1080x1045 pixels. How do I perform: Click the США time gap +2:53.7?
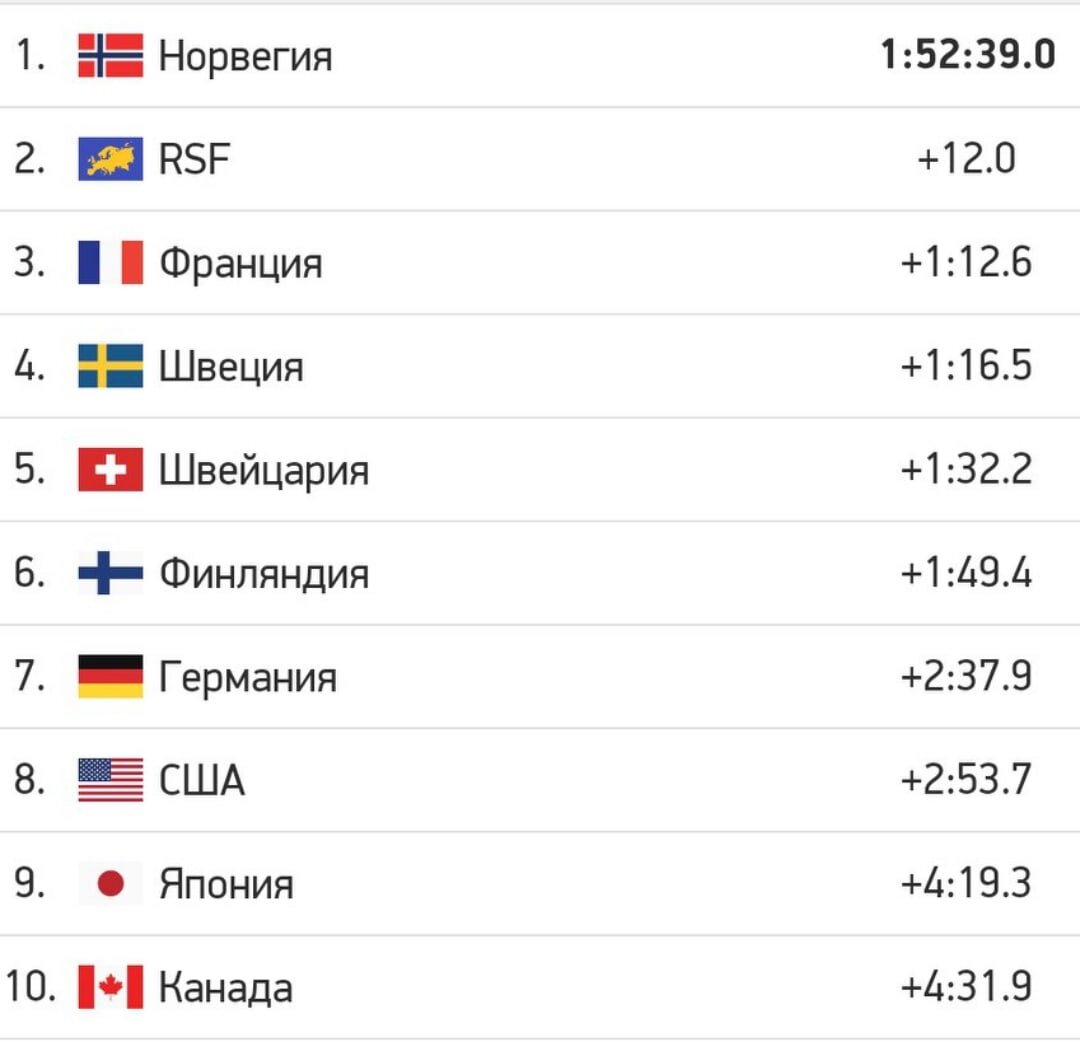(x=966, y=780)
